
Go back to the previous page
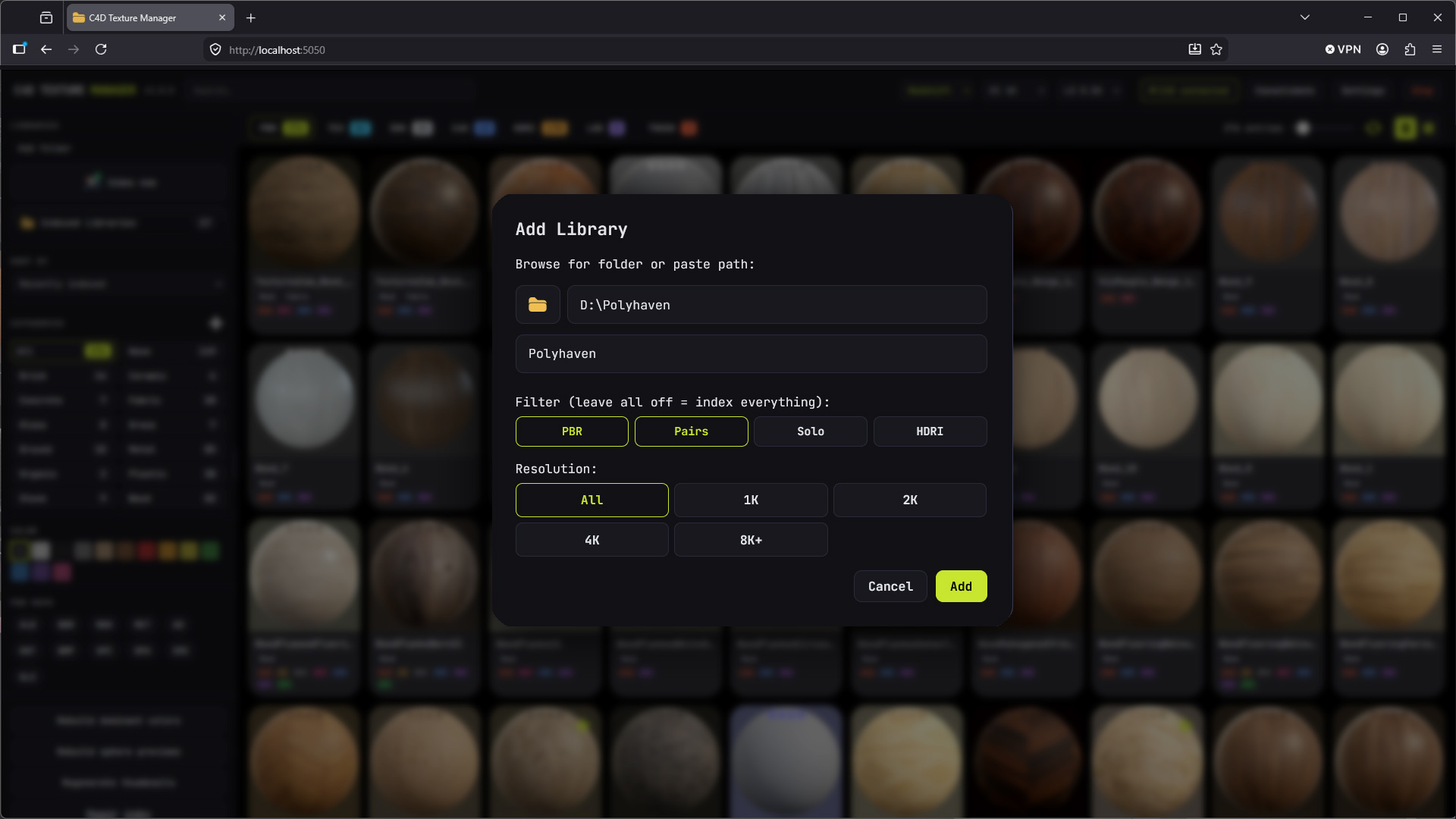(46, 49)
